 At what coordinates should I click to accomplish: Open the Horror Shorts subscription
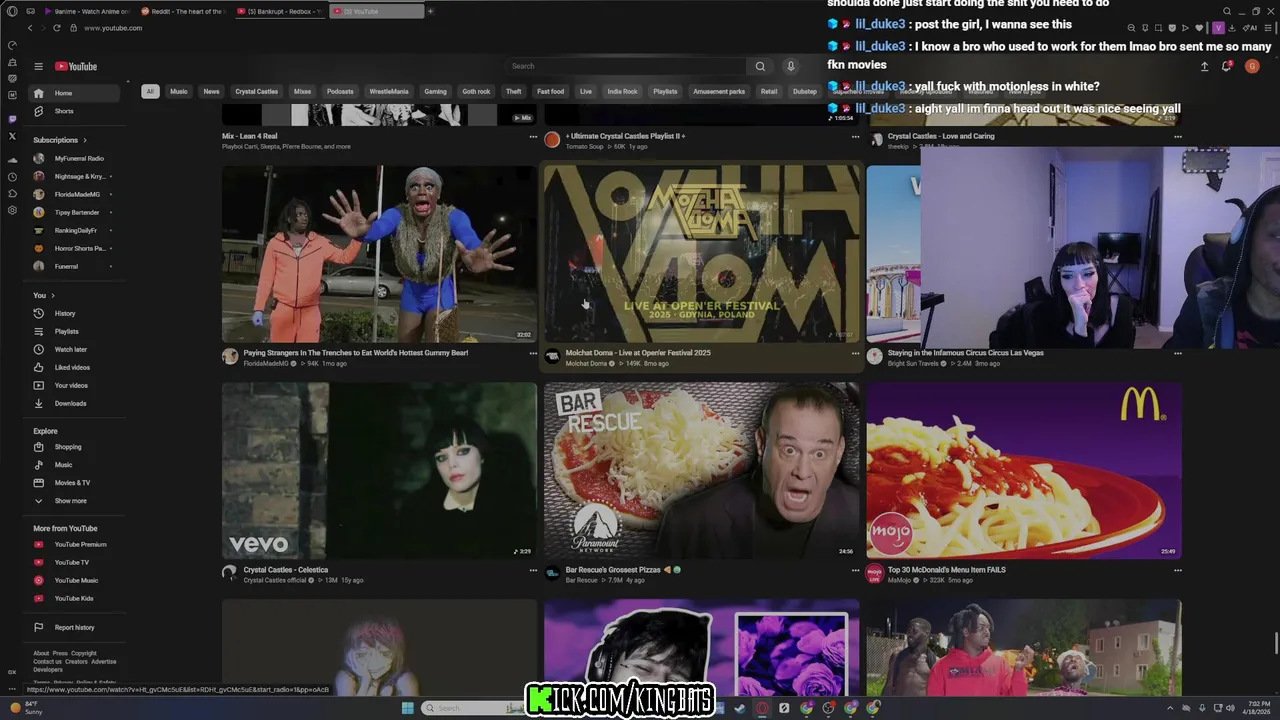75,248
